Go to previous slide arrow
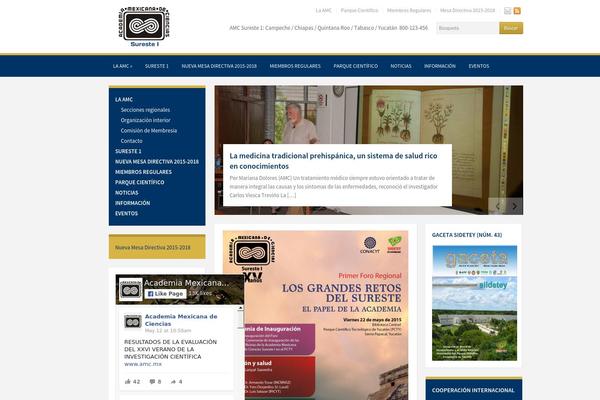Screen dimensions: 600x400 point(497,206)
